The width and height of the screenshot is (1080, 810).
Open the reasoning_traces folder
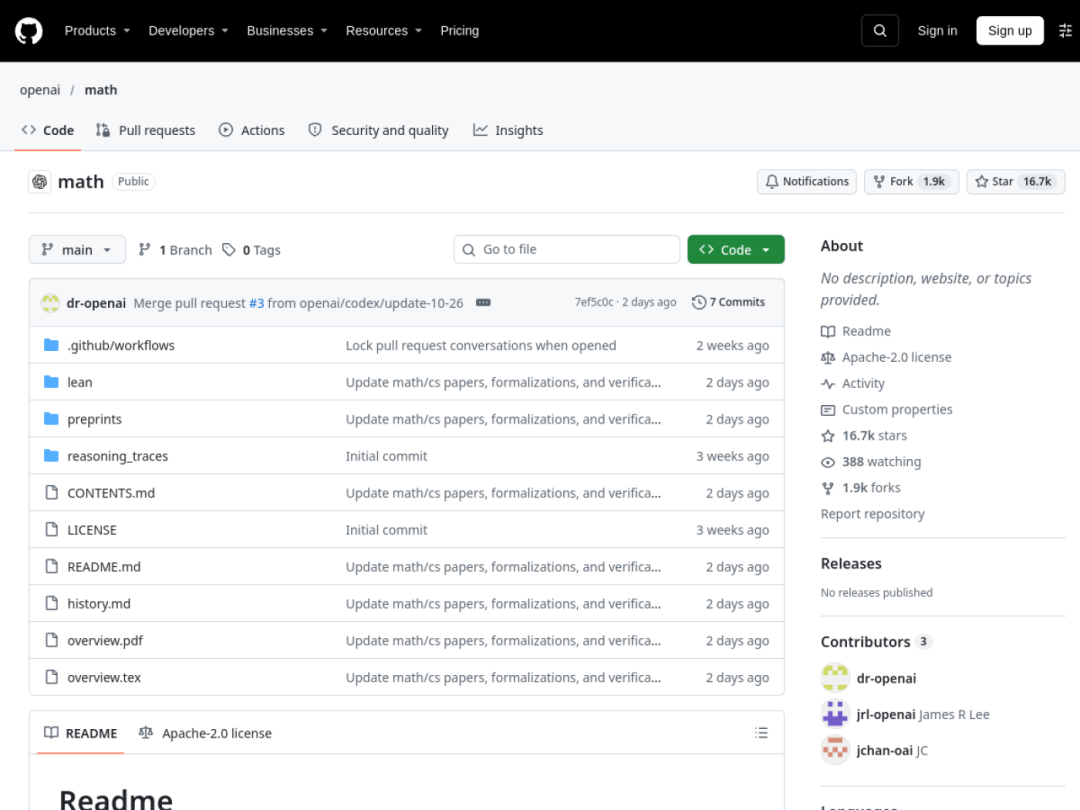click(x=118, y=457)
